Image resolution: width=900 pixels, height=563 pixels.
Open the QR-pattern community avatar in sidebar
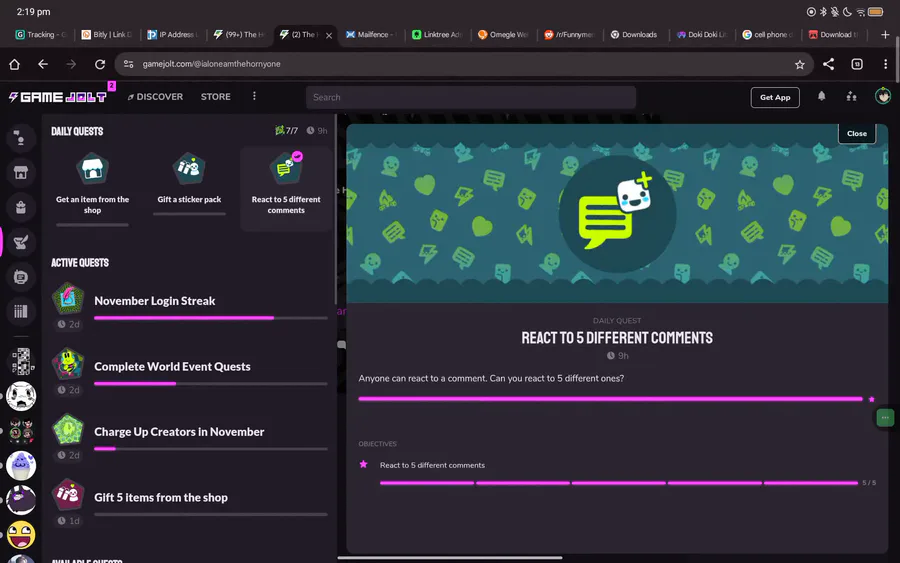tap(21, 361)
